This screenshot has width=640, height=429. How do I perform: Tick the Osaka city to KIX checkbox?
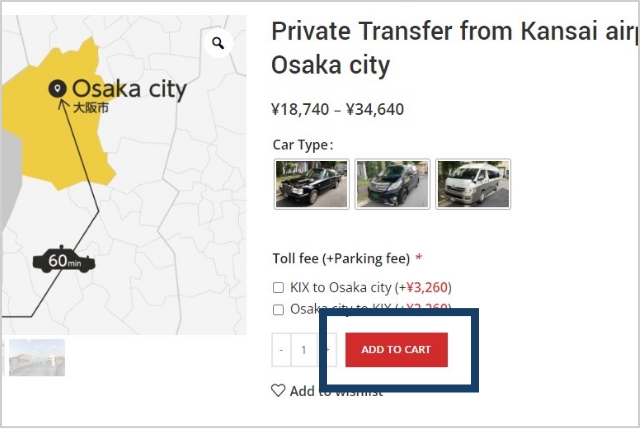tap(279, 310)
